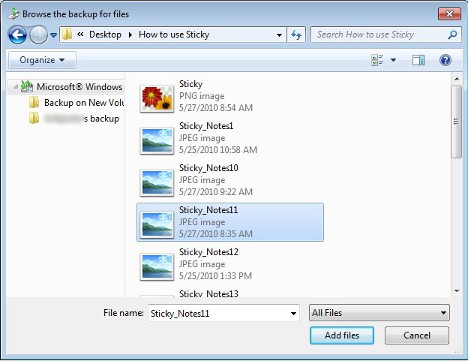Screen dimensions: 468x361
Task: Select the file name Sticky
Action: [x=191, y=84]
